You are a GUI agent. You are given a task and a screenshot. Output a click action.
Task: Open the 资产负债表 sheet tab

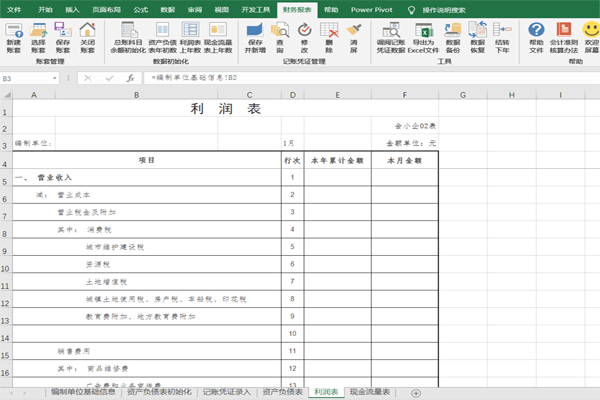pos(282,392)
